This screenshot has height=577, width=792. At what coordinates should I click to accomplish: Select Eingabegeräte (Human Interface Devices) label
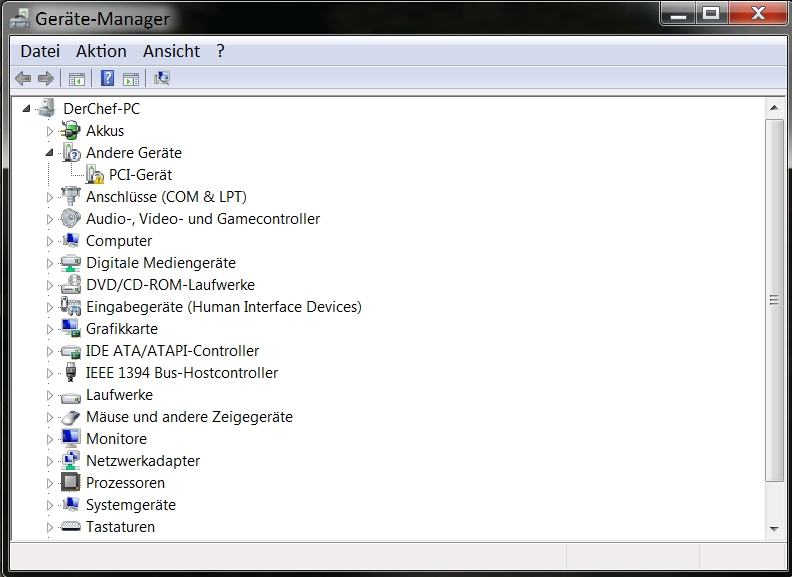pos(224,307)
